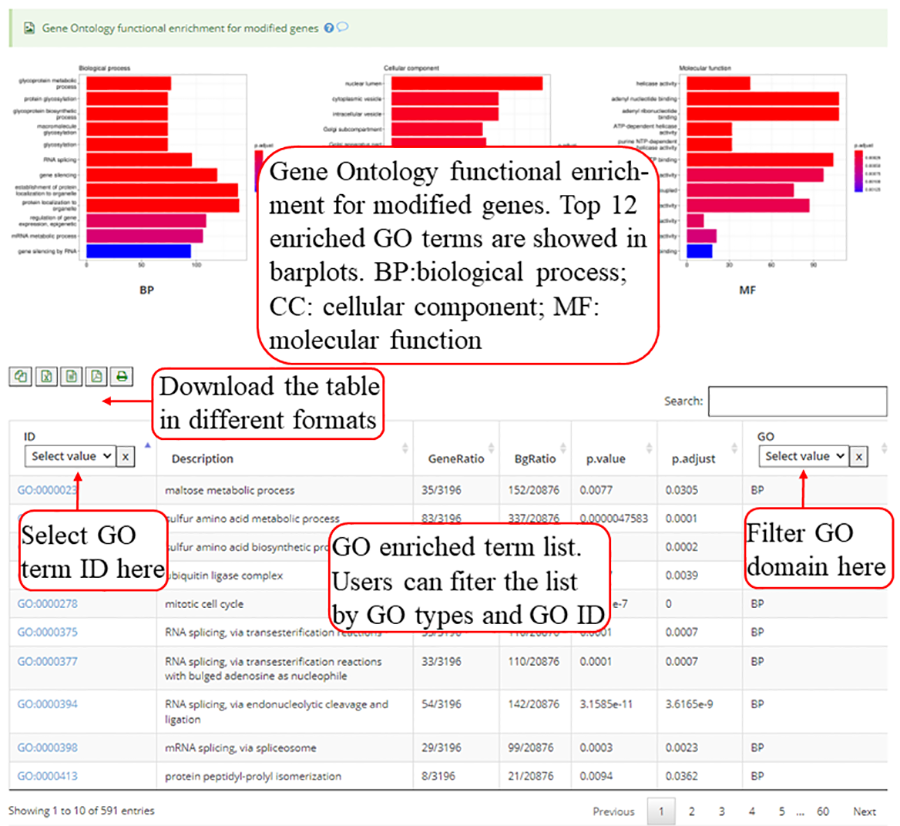
Task: Sort table by p.adjust column
Action: point(692,459)
